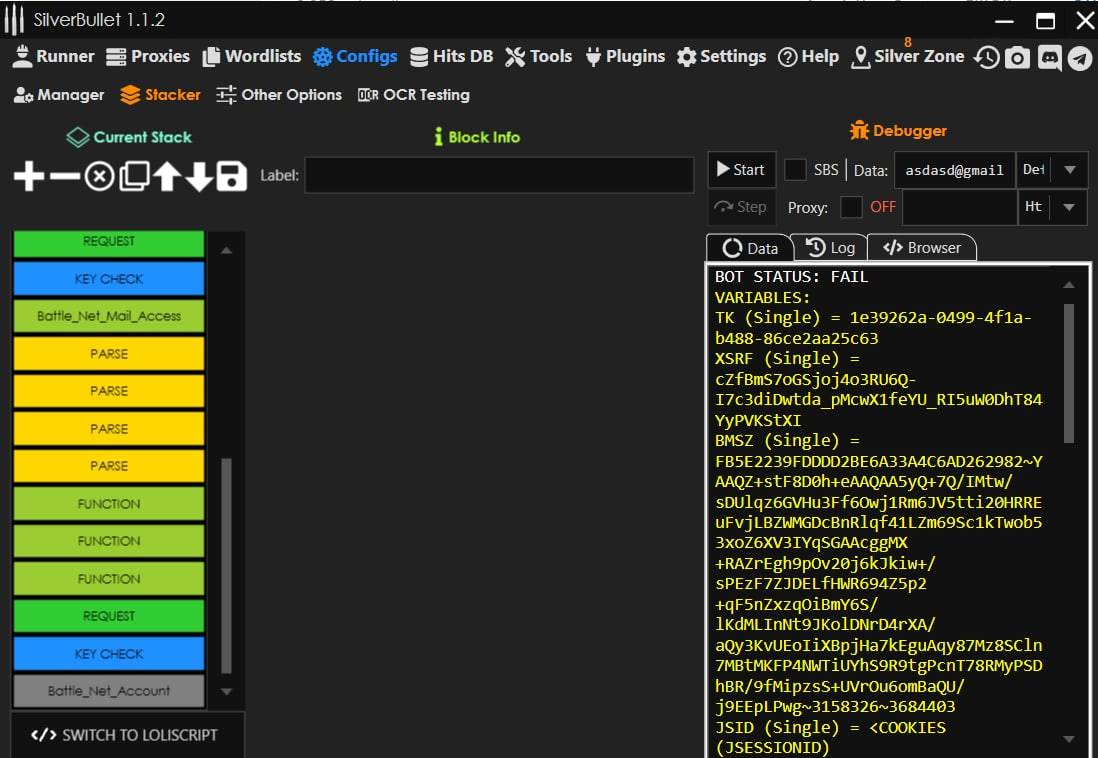Expand the proxy type dropdown
1098x758 pixels.
pos(1069,207)
